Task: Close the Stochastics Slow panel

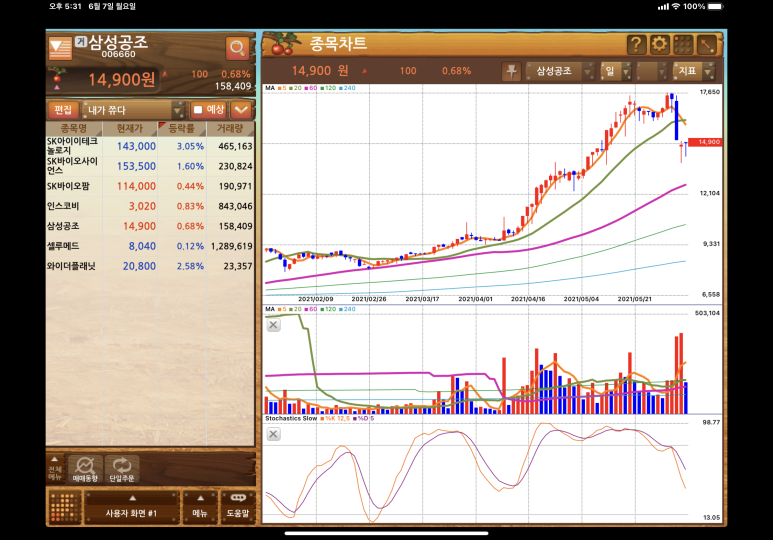Action: [x=274, y=434]
